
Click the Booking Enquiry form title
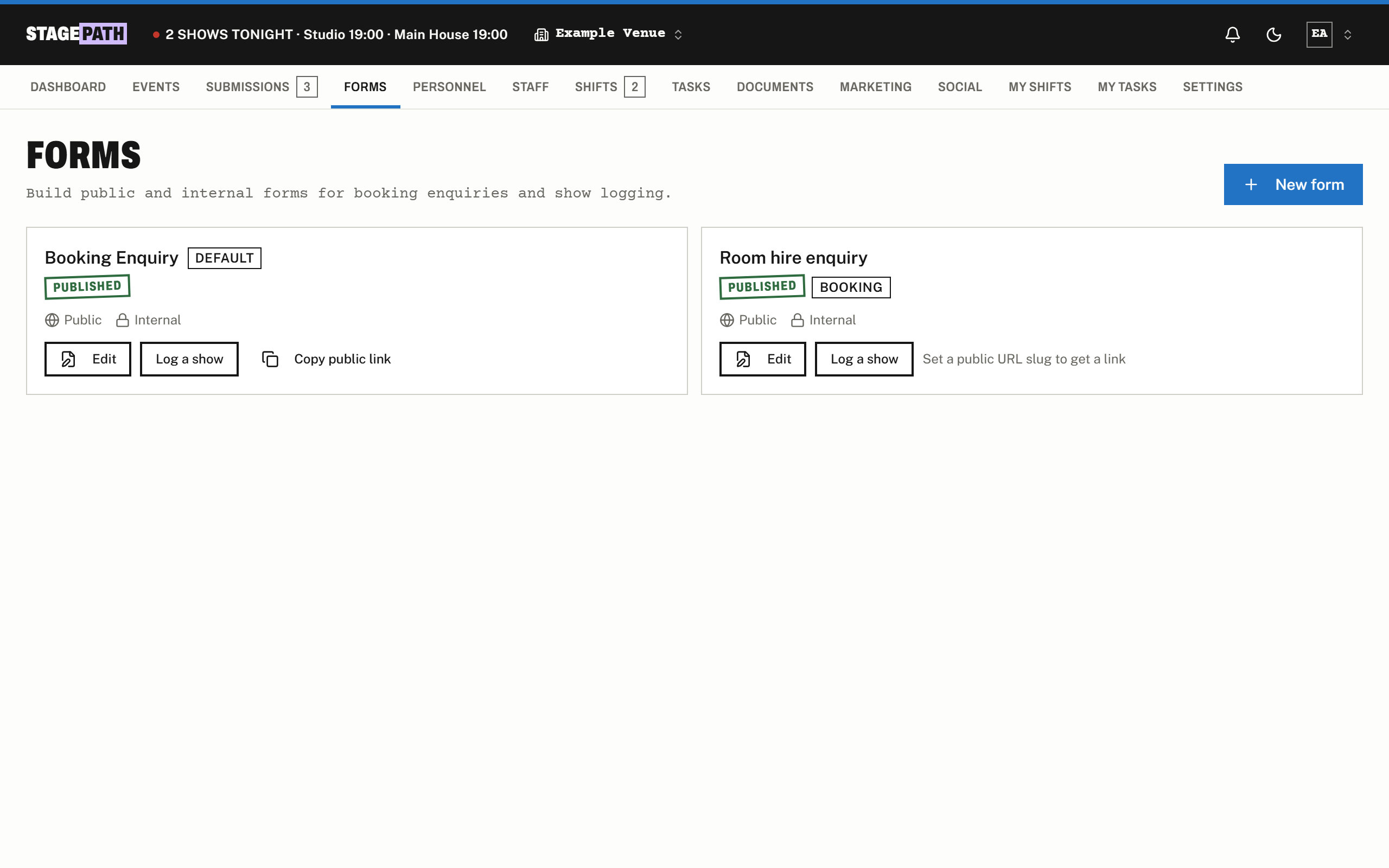[x=111, y=258]
